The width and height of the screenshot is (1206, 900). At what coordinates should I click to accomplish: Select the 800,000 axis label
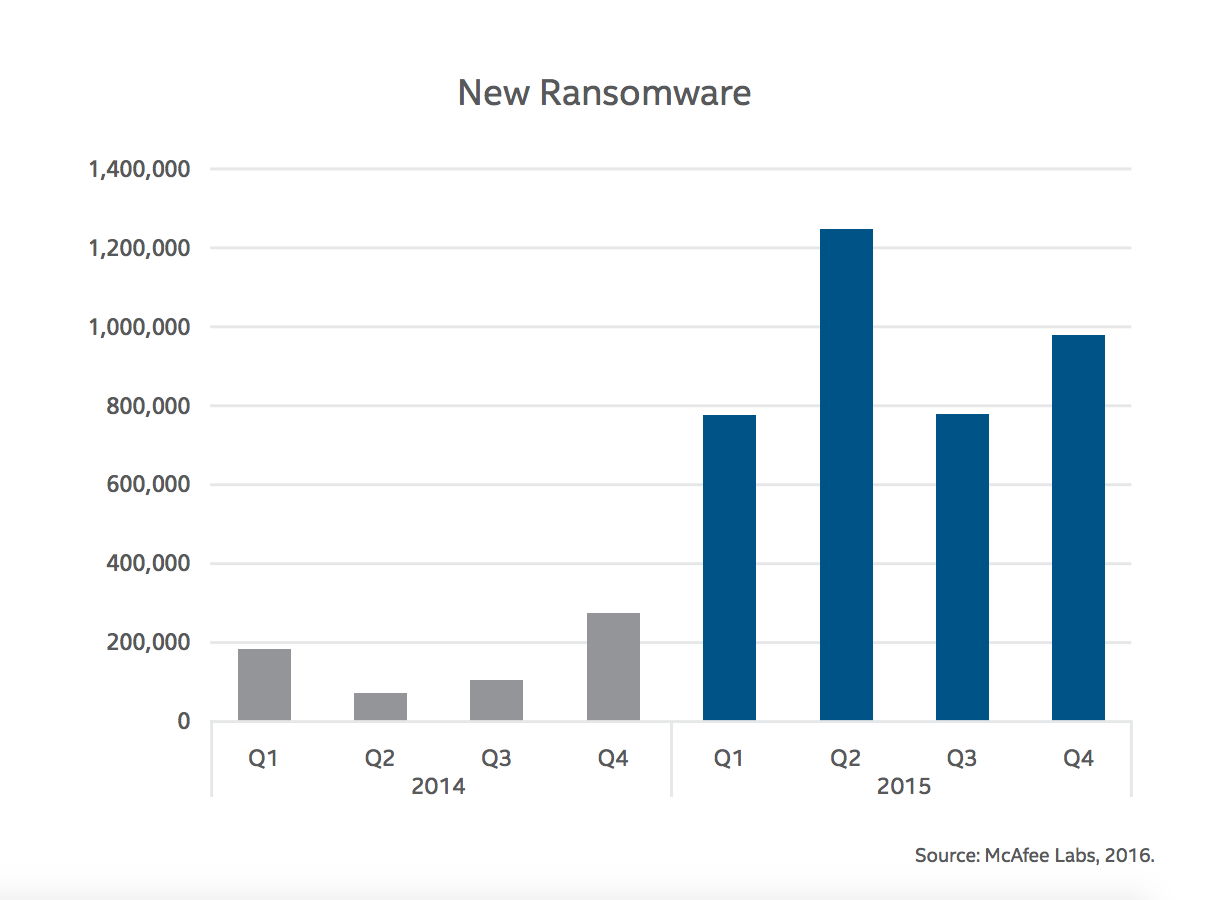coord(148,406)
